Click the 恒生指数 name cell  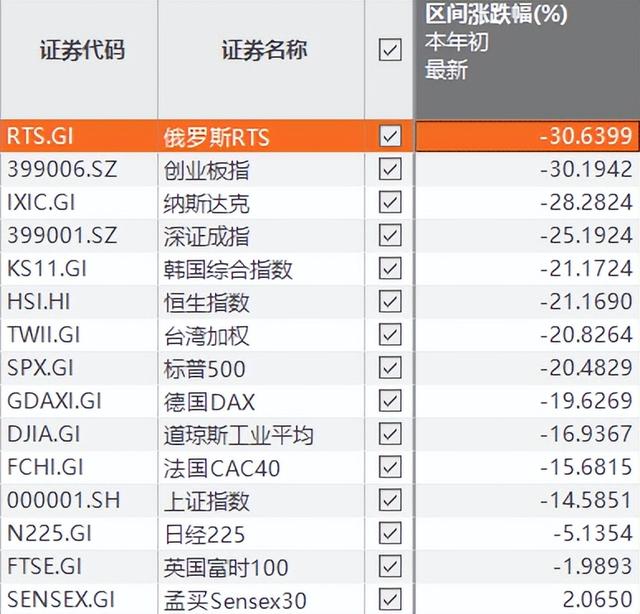click(x=261, y=301)
